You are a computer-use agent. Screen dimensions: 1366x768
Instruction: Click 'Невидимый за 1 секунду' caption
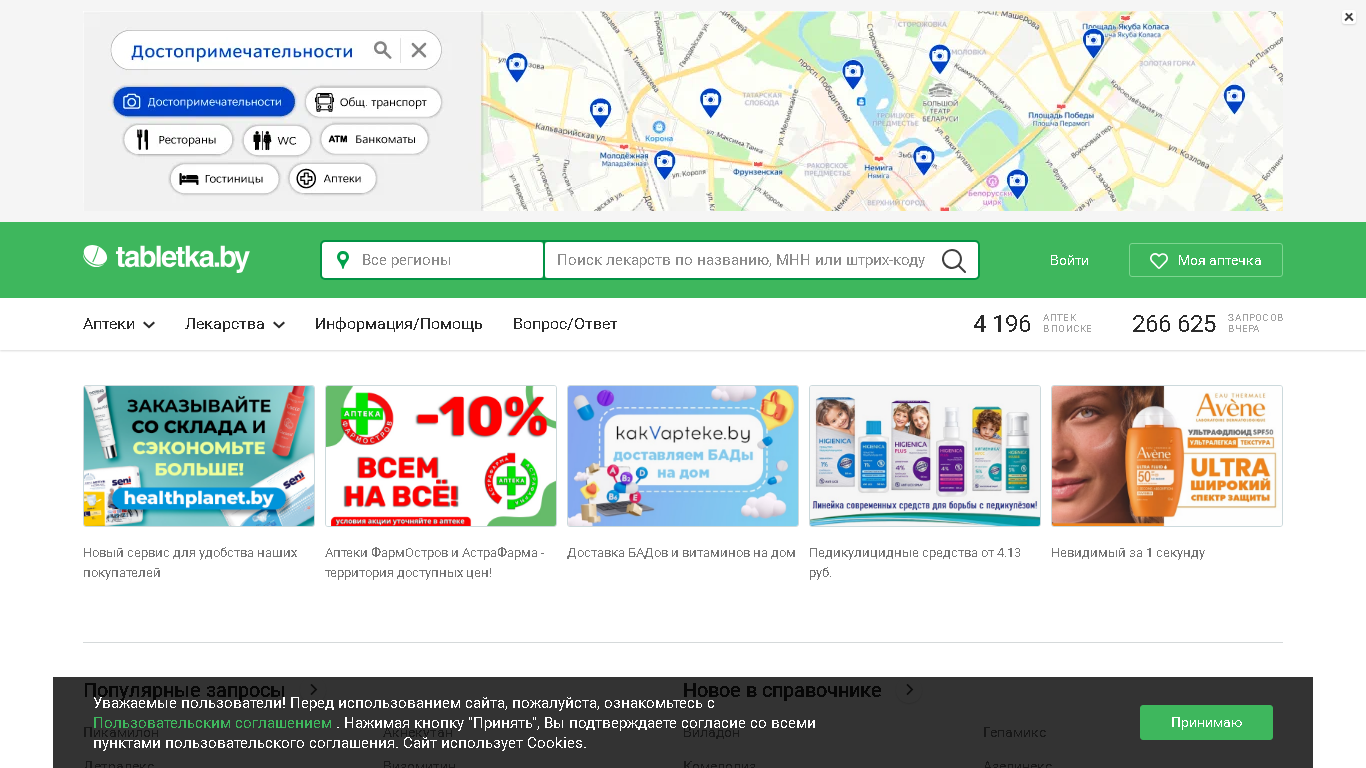(1128, 552)
